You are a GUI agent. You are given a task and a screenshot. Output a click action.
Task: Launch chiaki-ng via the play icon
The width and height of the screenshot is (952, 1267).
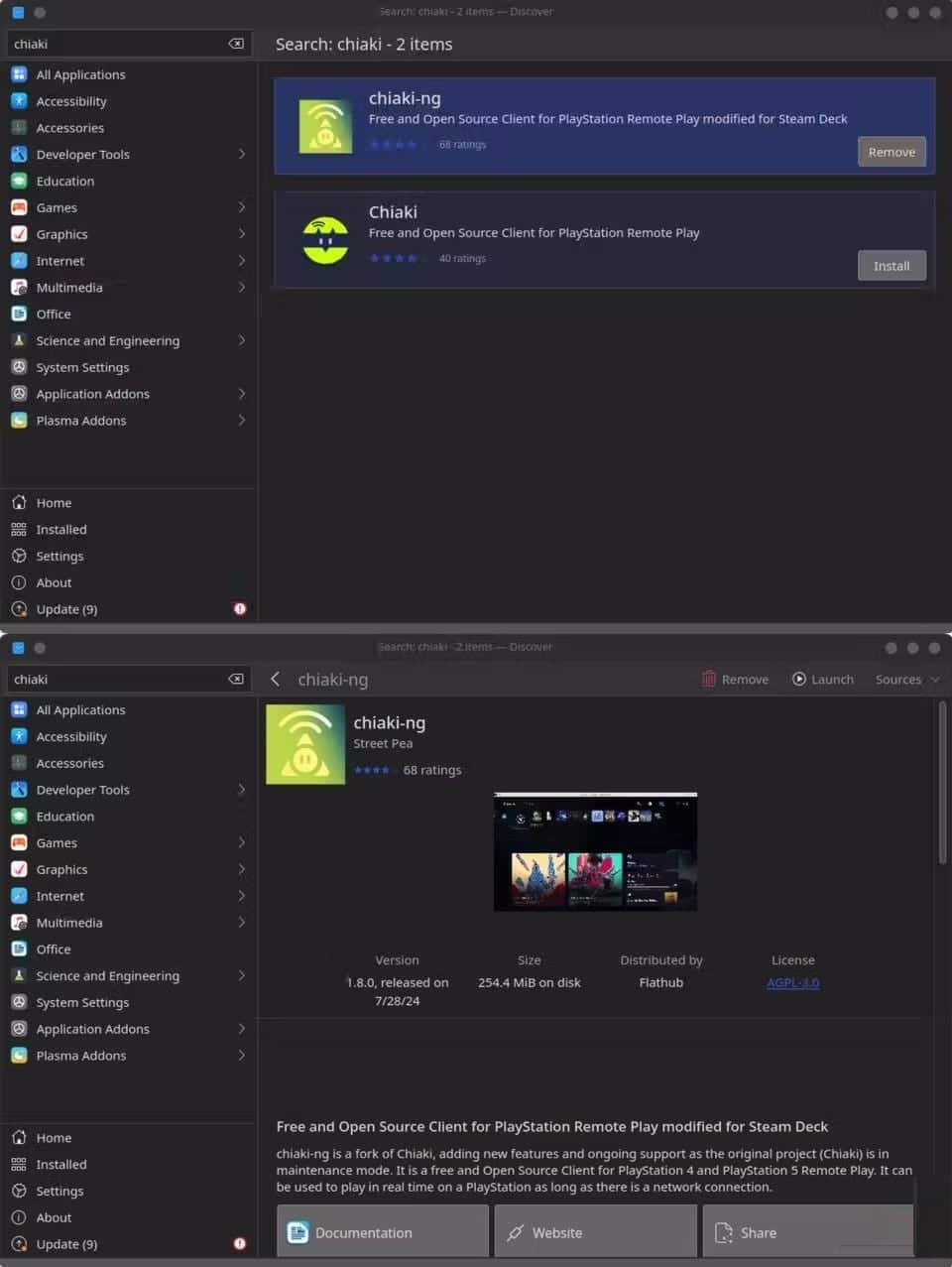[x=798, y=679]
